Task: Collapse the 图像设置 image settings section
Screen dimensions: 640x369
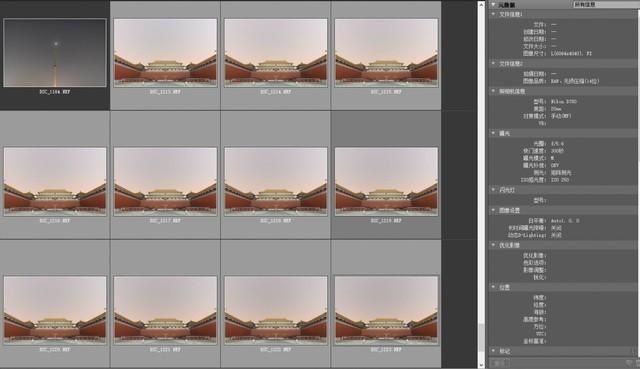Action: (x=493, y=211)
